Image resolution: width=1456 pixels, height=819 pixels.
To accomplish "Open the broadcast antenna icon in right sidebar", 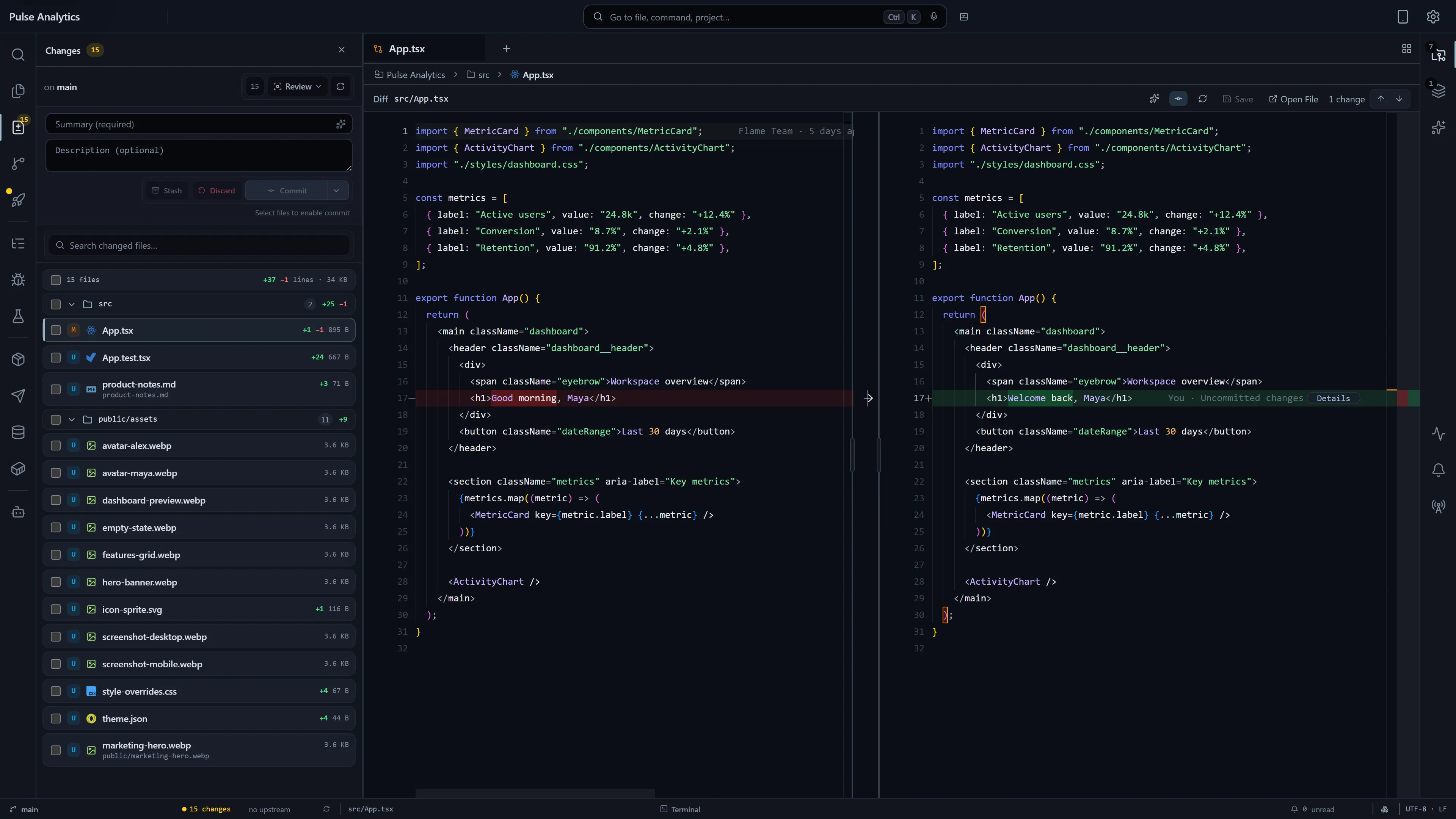I will pyautogui.click(x=1439, y=506).
